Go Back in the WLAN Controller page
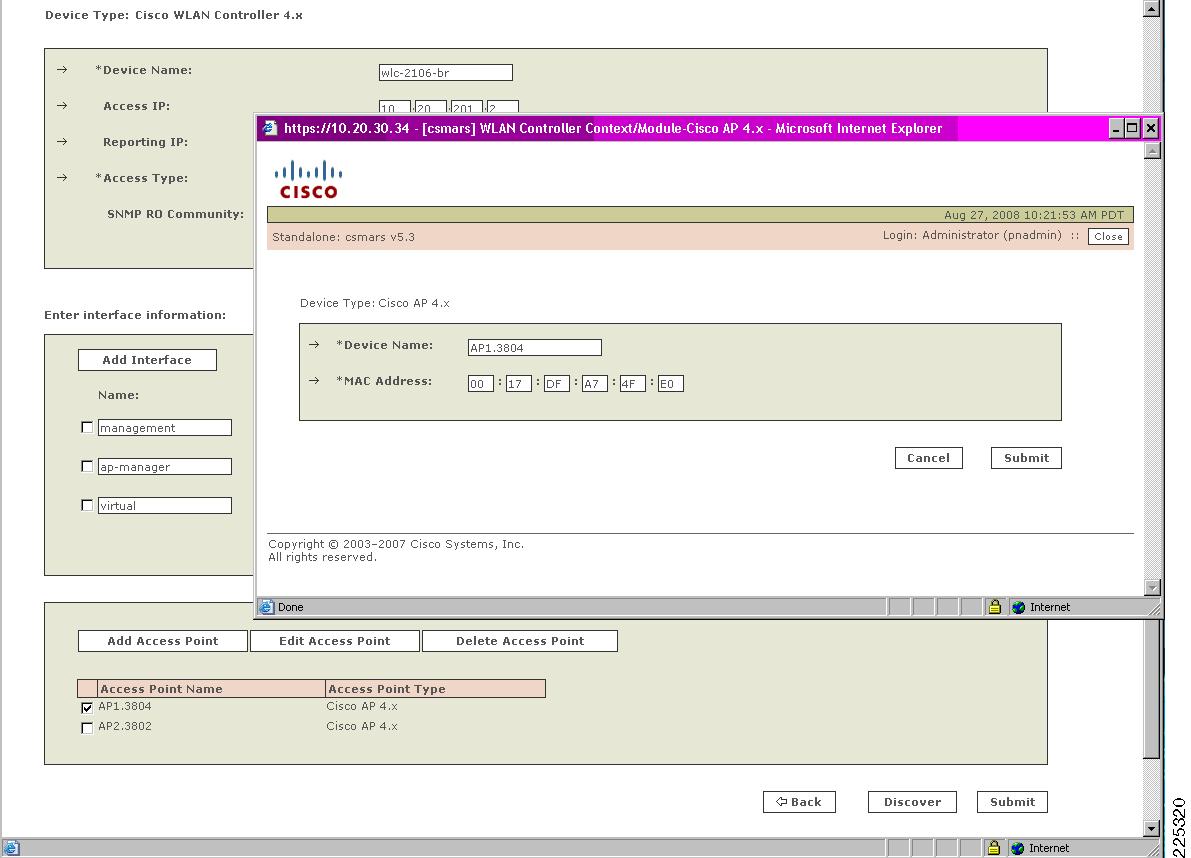 click(x=799, y=802)
